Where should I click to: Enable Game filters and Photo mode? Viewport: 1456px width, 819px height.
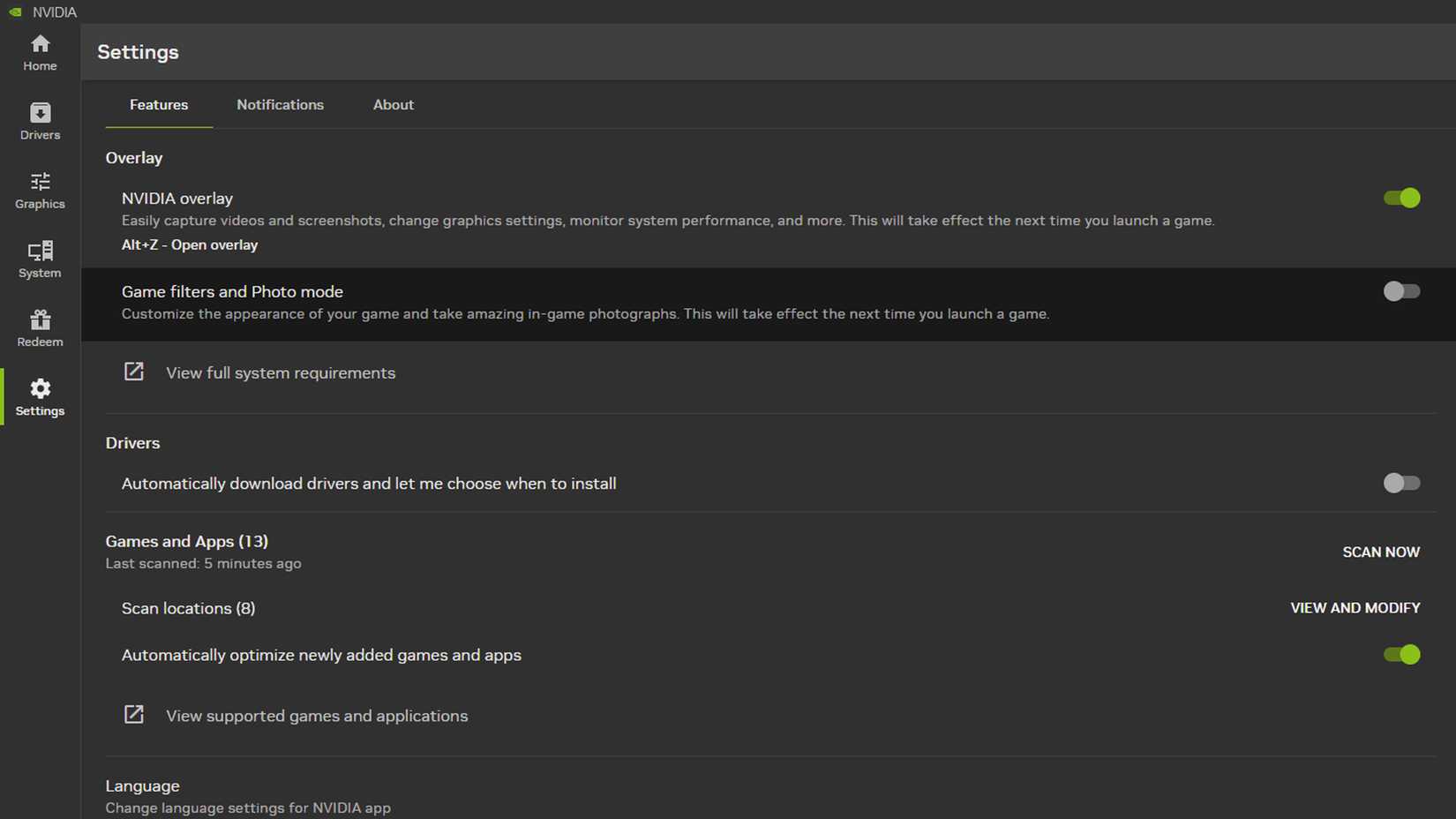click(x=1401, y=291)
